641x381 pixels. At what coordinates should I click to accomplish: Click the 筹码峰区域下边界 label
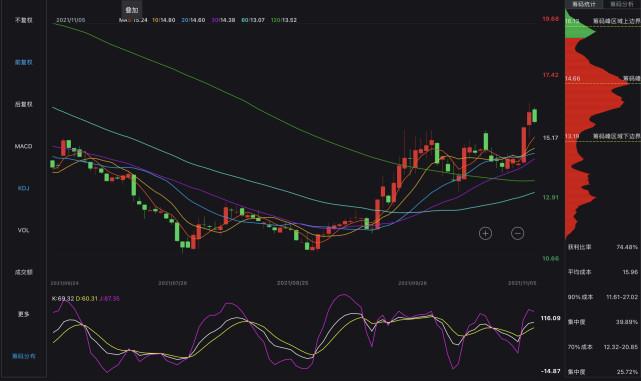click(616, 136)
